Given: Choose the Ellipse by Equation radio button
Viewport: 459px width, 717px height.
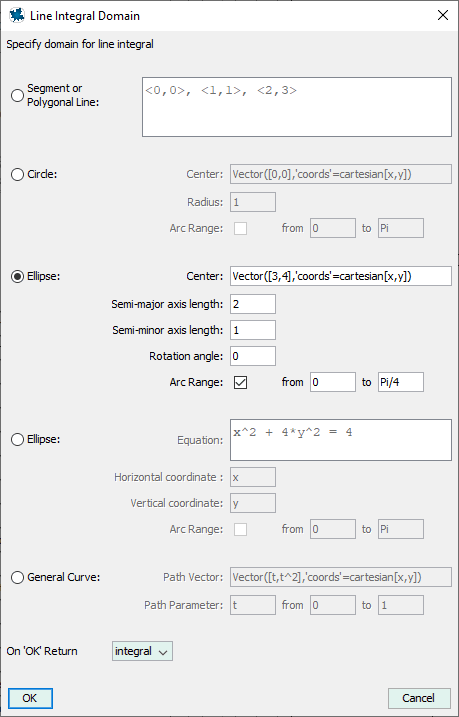Looking at the screenshot, I should [x=17, y=440].
